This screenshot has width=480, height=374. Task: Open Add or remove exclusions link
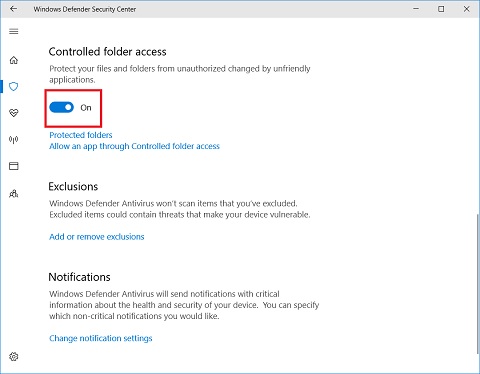pos(97,237)
